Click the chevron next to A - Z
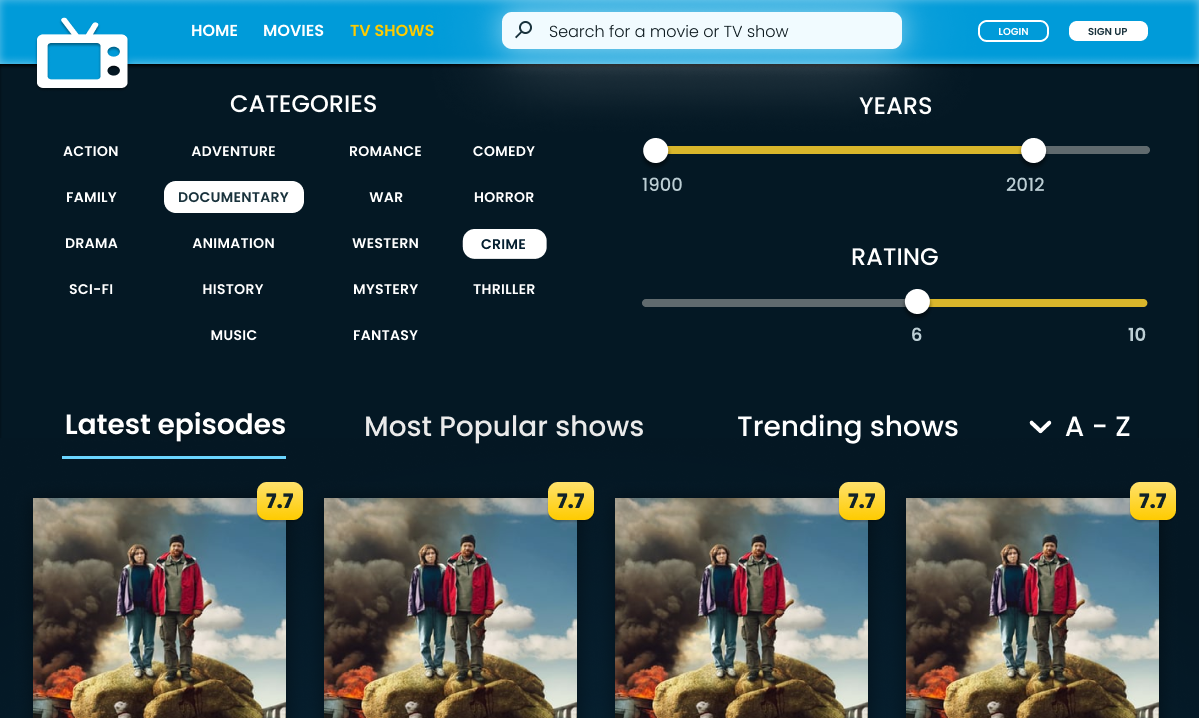This screenshot has width=1199, height=718. point(1039,427)
